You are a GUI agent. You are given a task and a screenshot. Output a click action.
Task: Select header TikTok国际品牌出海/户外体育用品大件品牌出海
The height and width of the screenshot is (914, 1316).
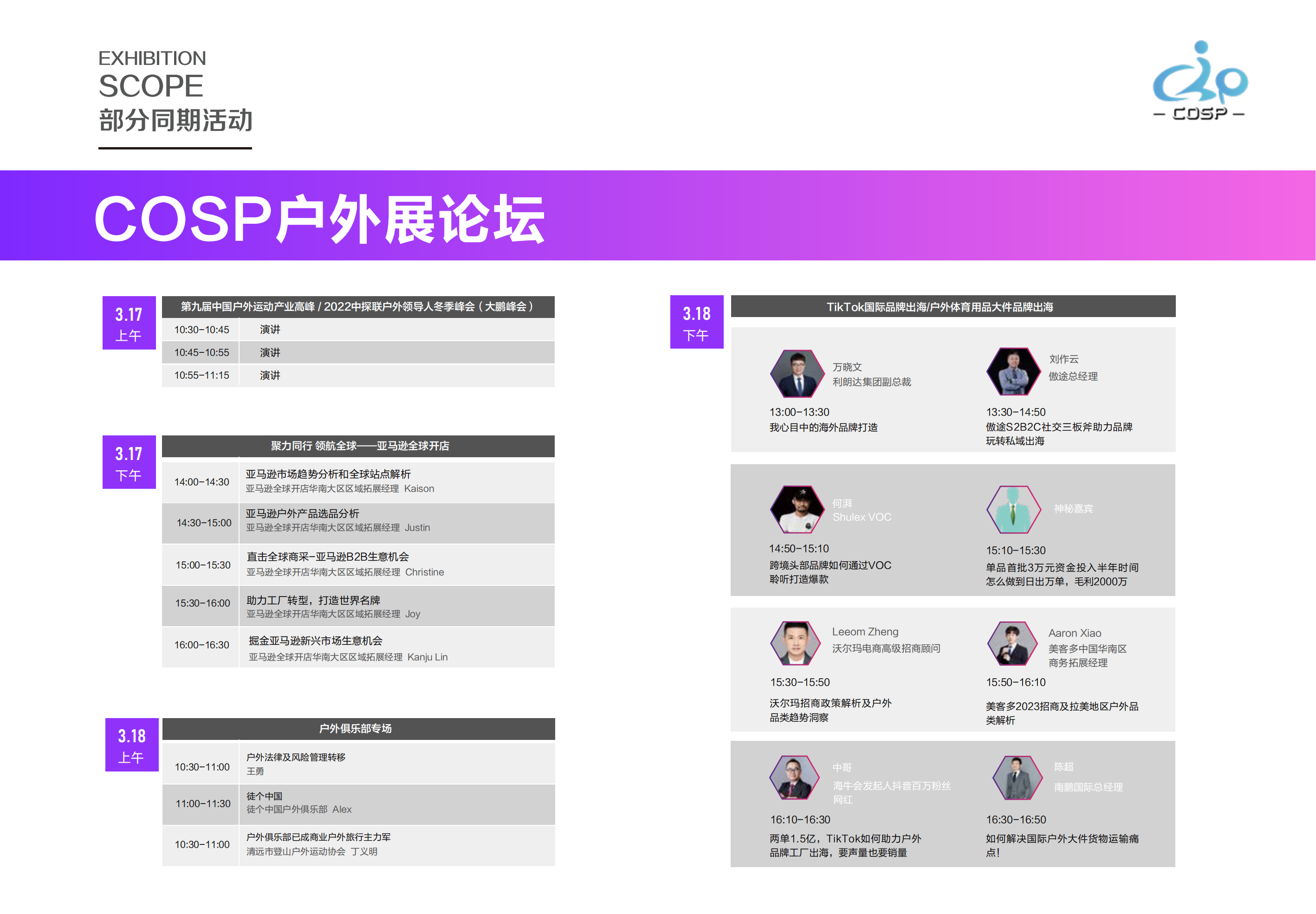click(x=953, y=306)
